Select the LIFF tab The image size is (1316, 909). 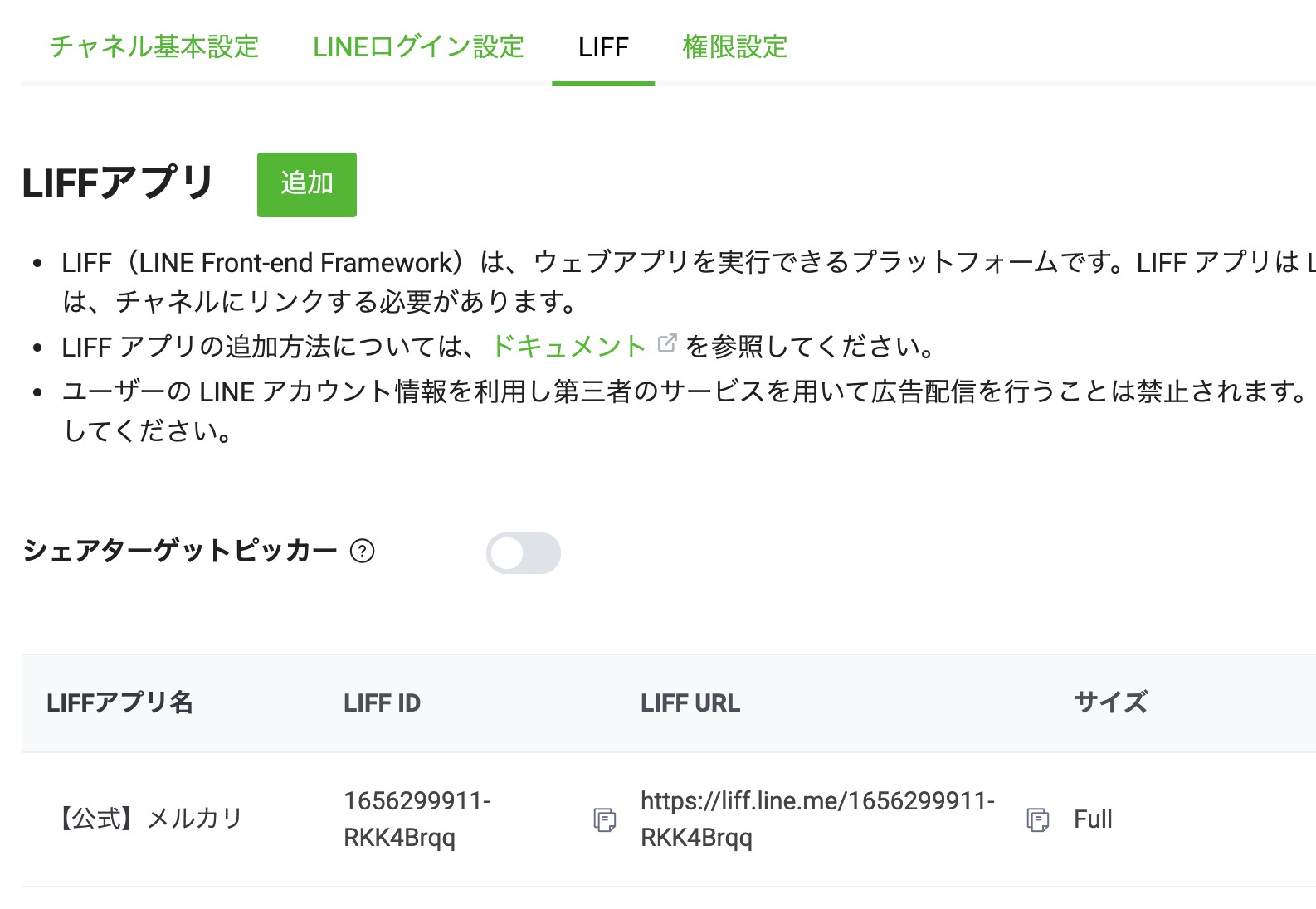tap(603, 47)
